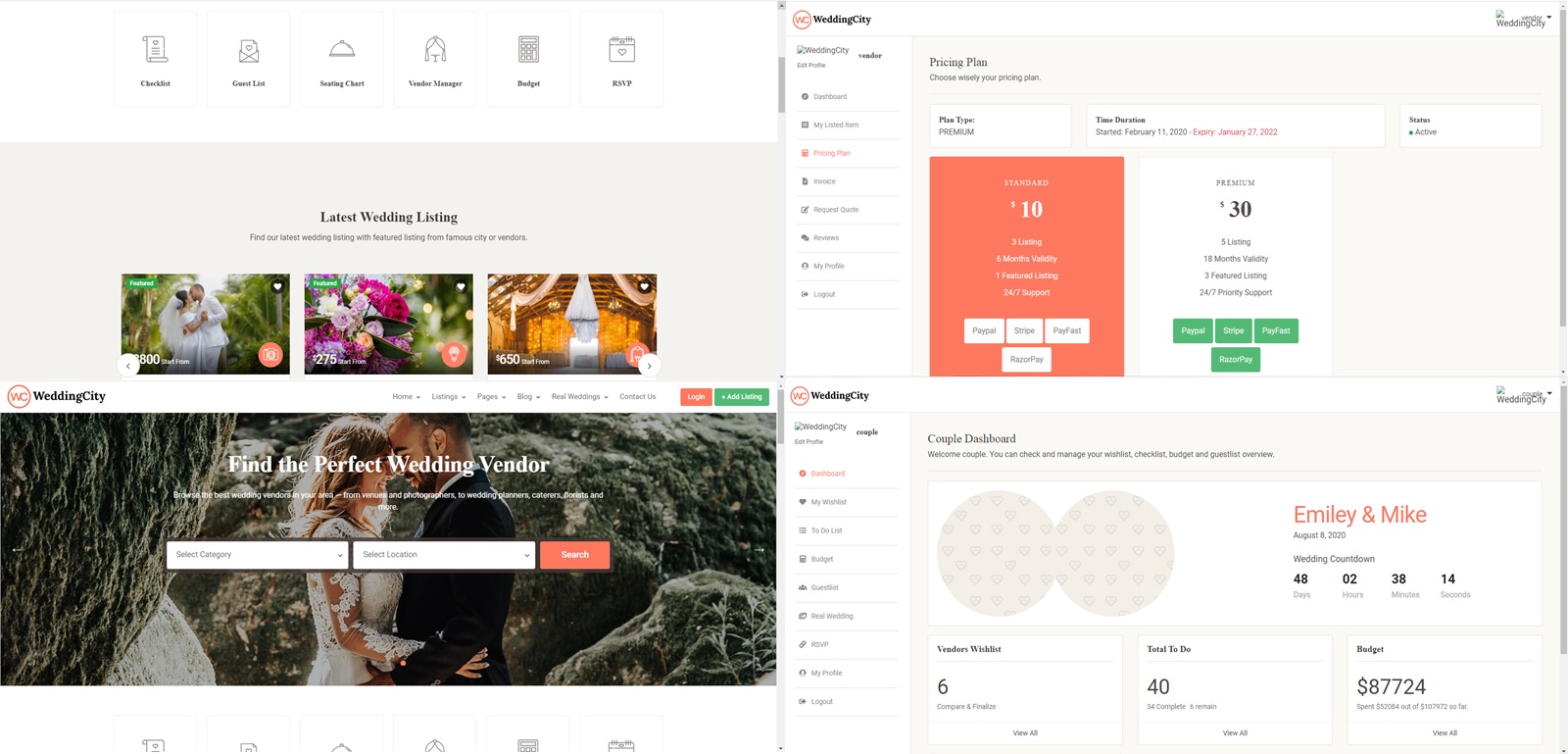The width and height of the screenshot is (1568, 754).
Task: Favorite the $275 listing with heart icon
Action: [461, 286]
